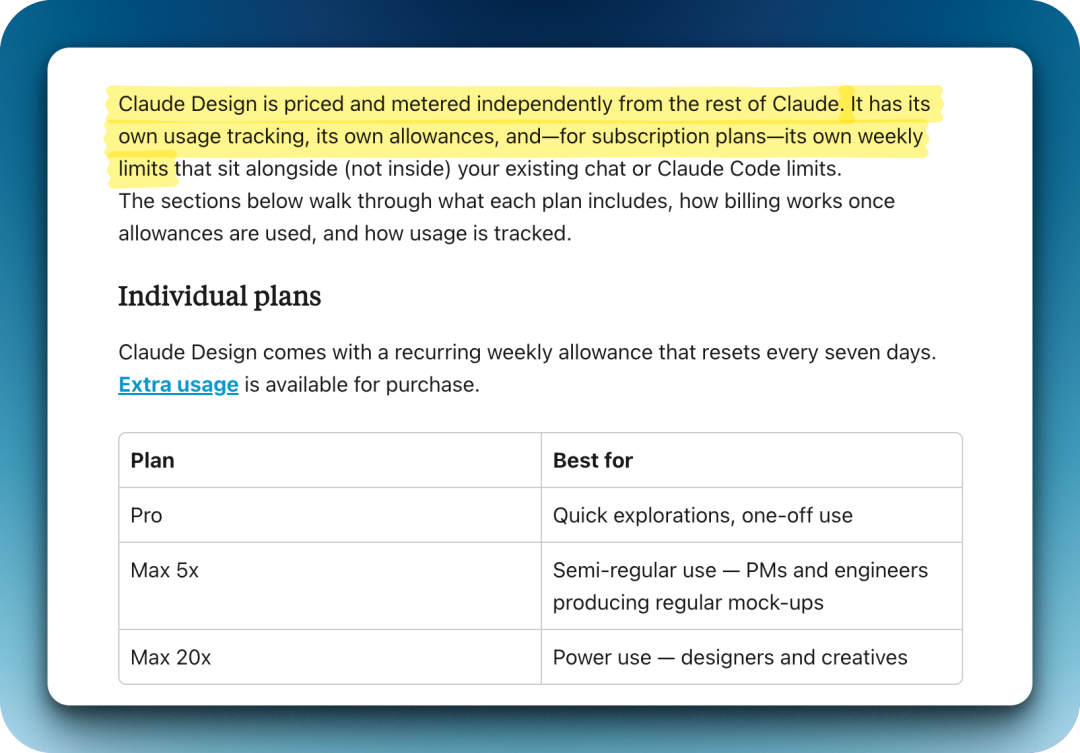This screenshot has height=753, width=1080.
Task: Click the 'Power use — designers and creatives' cell
Action: (730, 657)
